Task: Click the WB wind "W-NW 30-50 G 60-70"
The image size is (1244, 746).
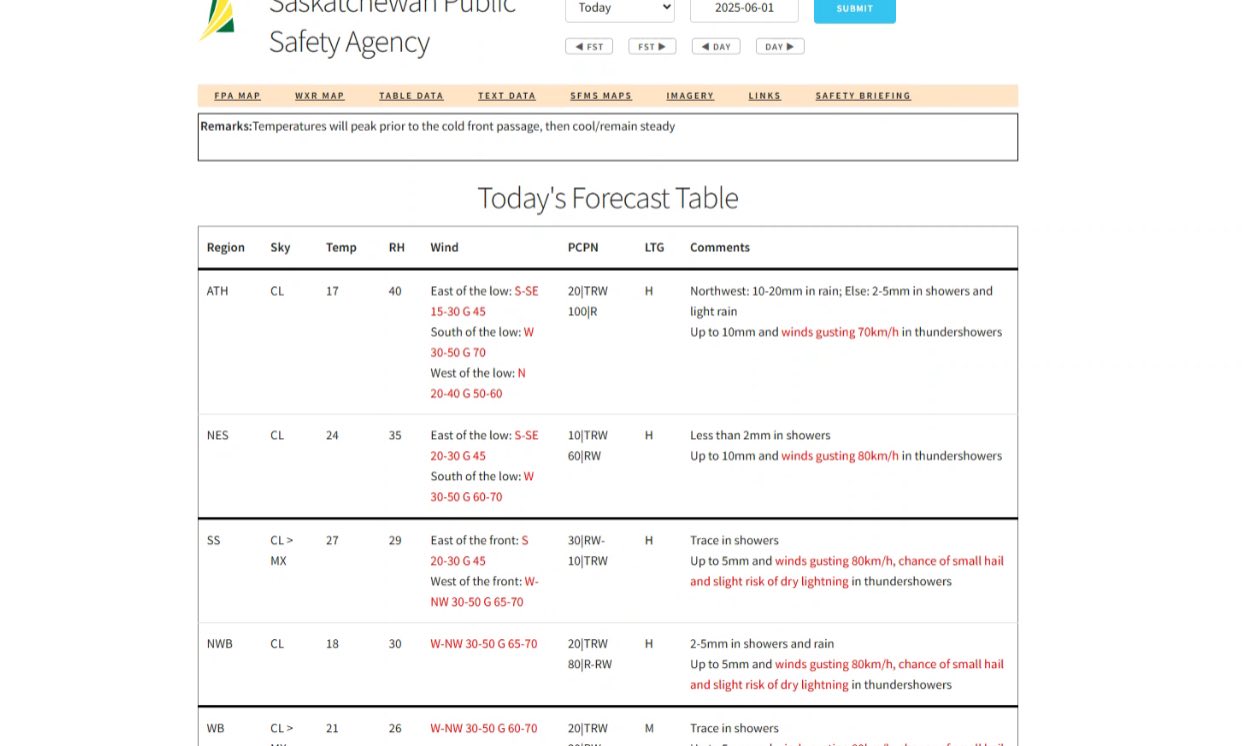Action: [x=484, y=729]
